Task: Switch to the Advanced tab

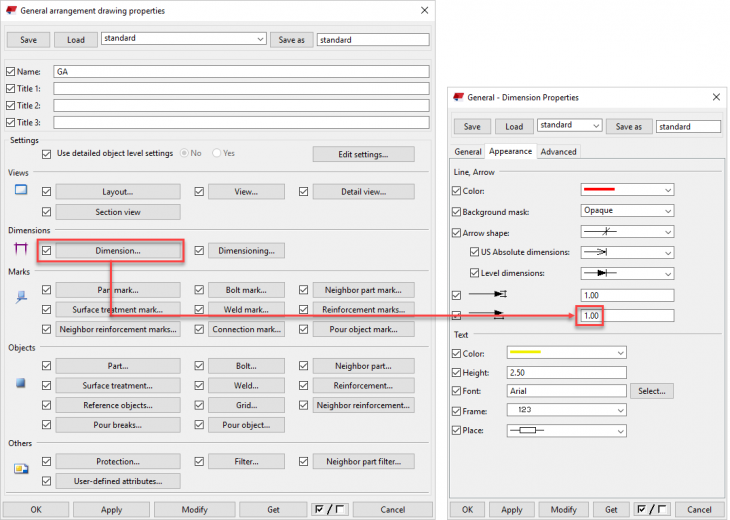Action: point(558,152)
